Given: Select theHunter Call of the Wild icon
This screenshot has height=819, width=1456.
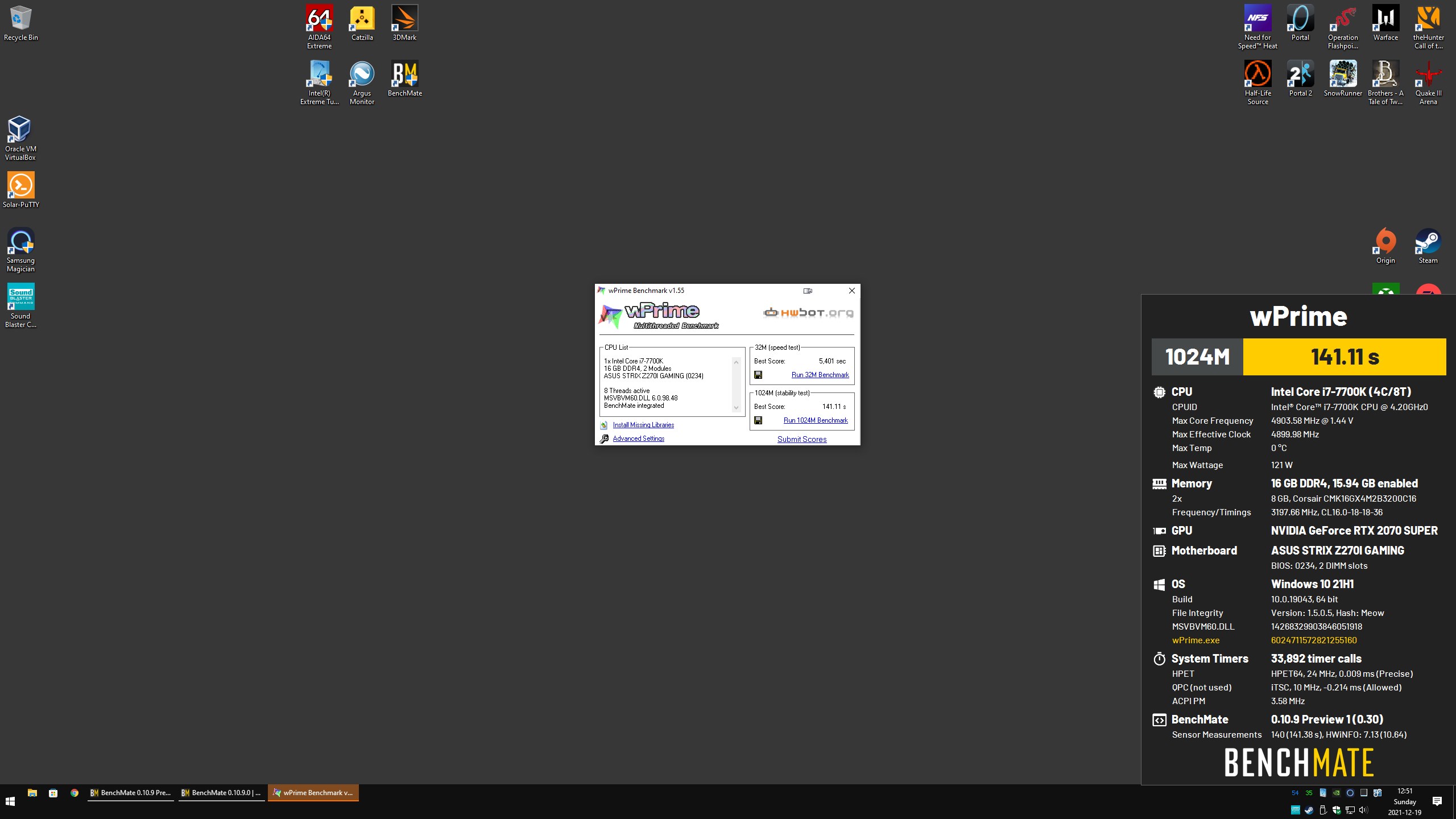Looking at the screenshot, I should tap(1428, 27).
